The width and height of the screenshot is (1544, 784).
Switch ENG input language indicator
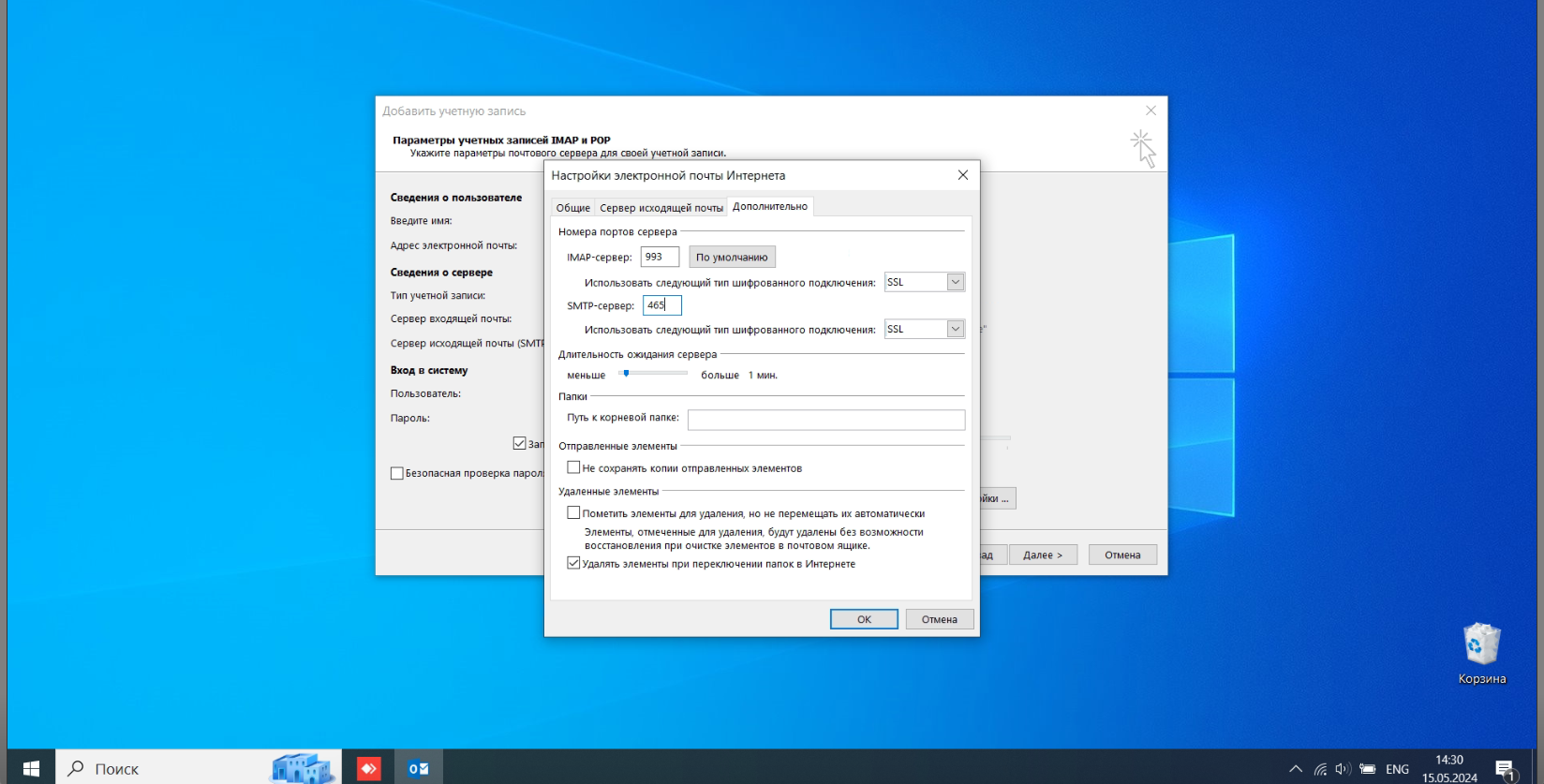click(x=1397, y=769)
